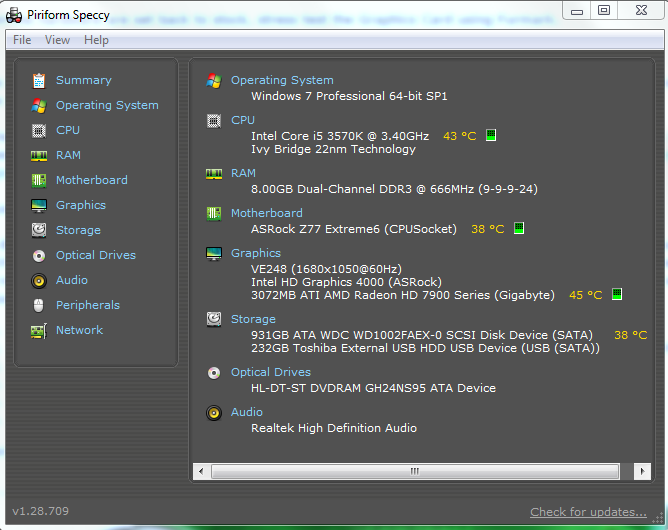Click the scrollbar left arrow
The height and width of the screenshot is (530, 668).
tap(201, 471)
